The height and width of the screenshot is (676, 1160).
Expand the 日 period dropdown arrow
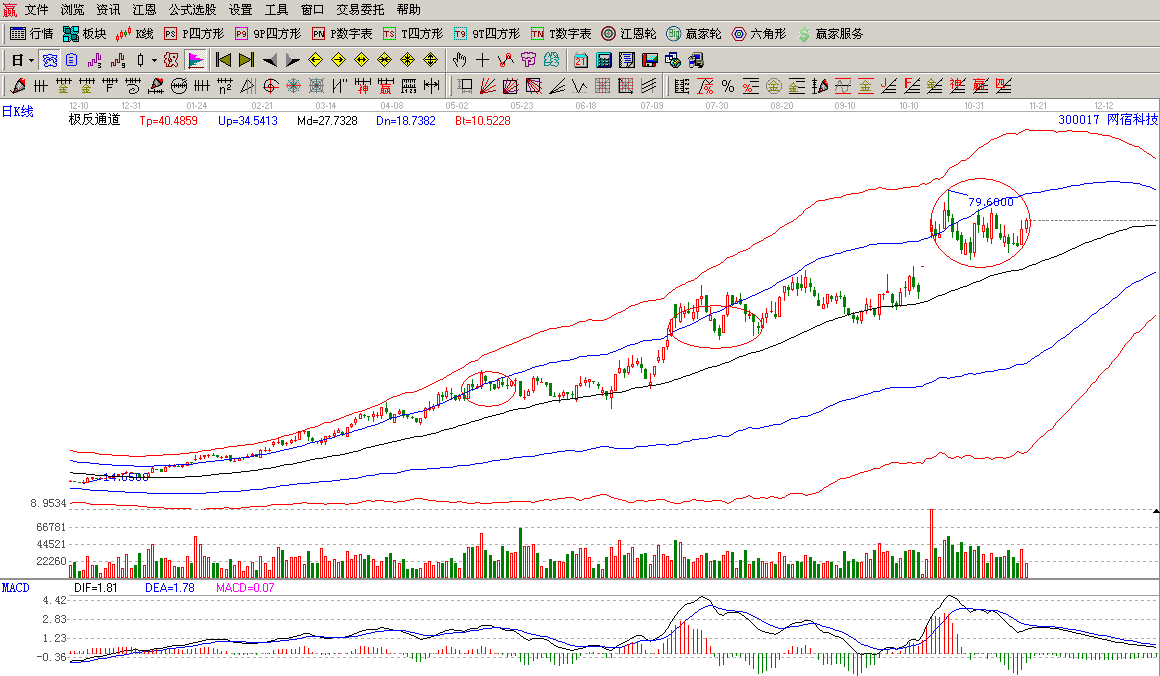click(x=31, y=60)
